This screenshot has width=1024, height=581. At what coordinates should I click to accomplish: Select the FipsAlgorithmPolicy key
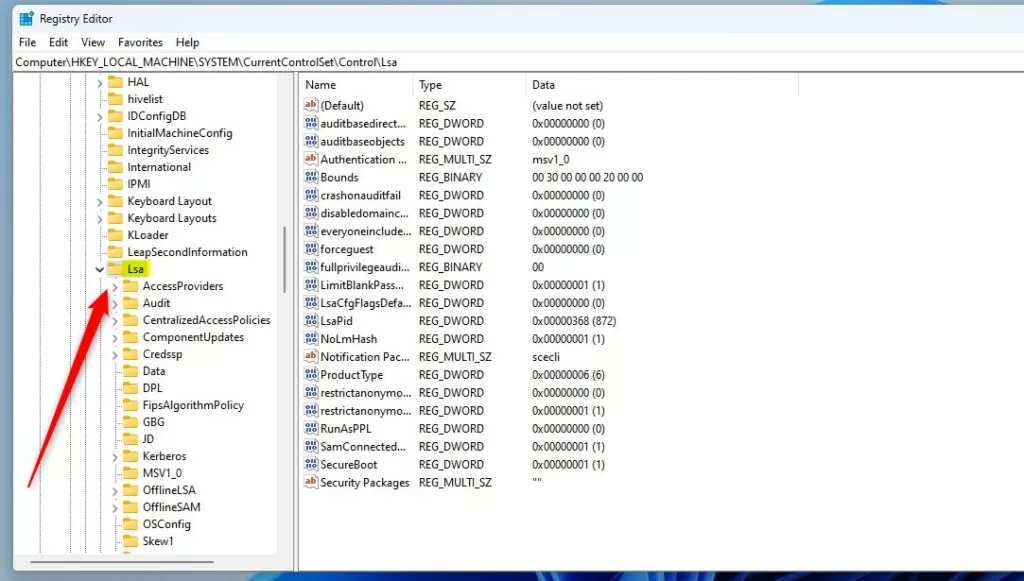[193, 405]
